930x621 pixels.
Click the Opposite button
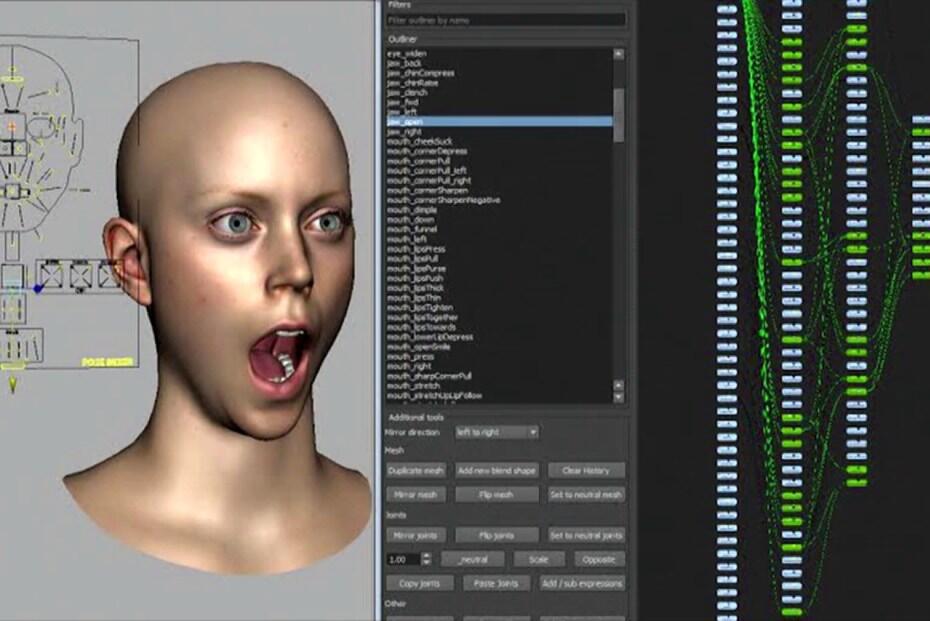tap(599, 559)
